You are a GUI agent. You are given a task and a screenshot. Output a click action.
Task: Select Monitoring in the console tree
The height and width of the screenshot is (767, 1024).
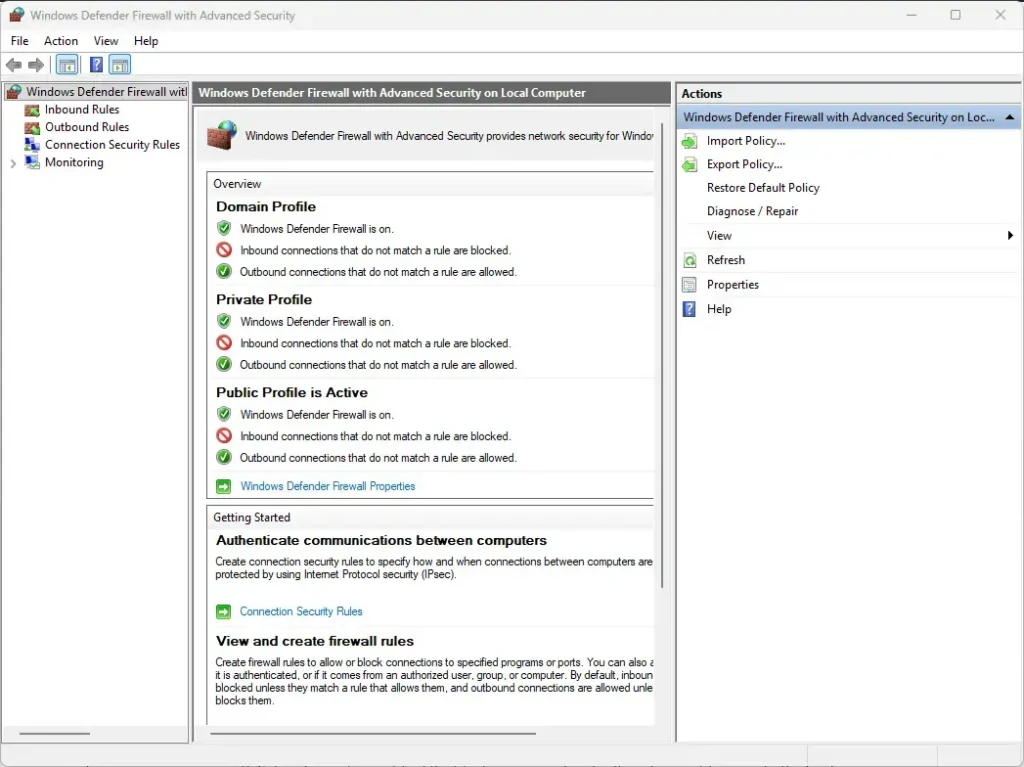click(x=74, y=163)
